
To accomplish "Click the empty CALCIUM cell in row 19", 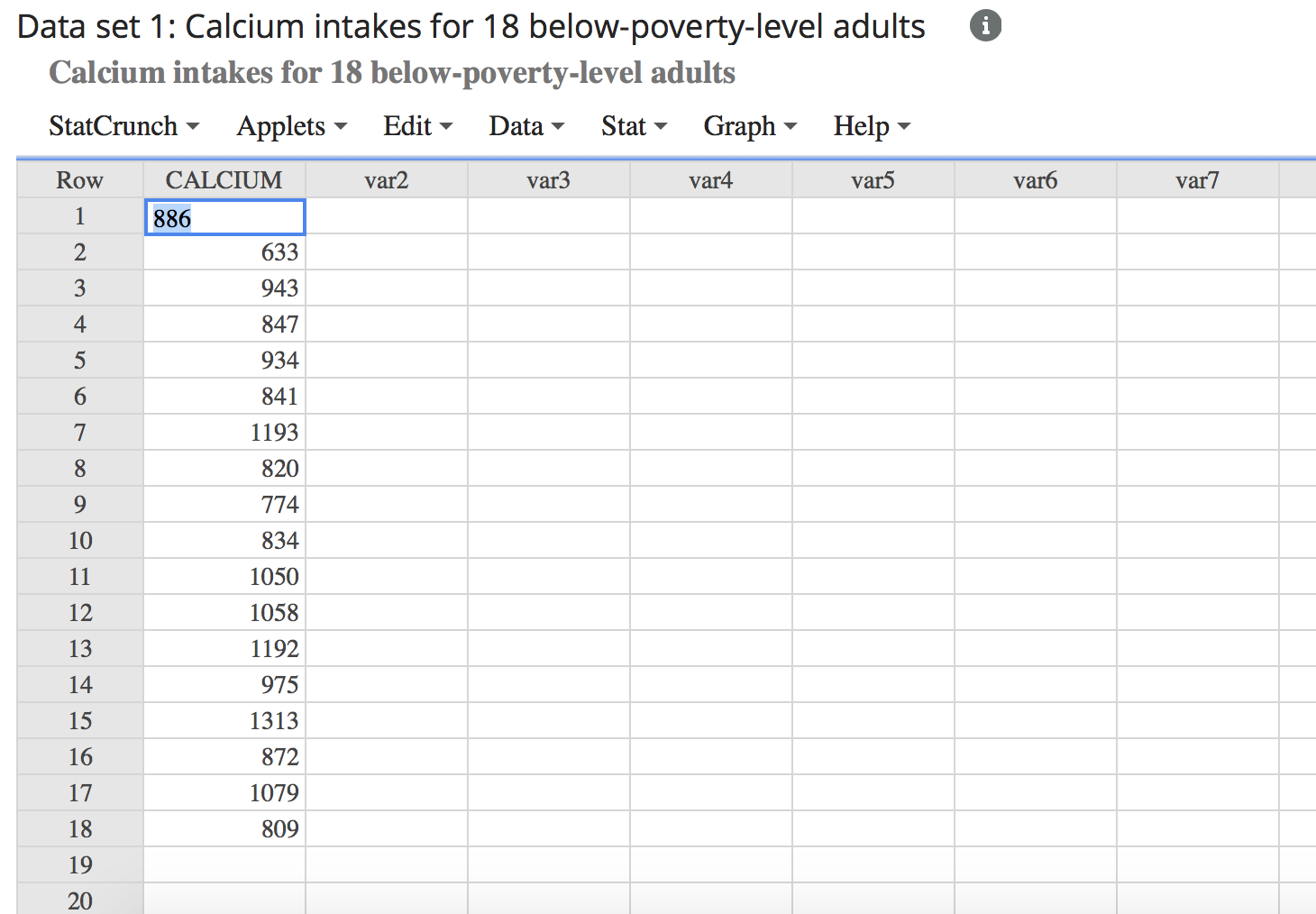I will [x=224, y=865].
